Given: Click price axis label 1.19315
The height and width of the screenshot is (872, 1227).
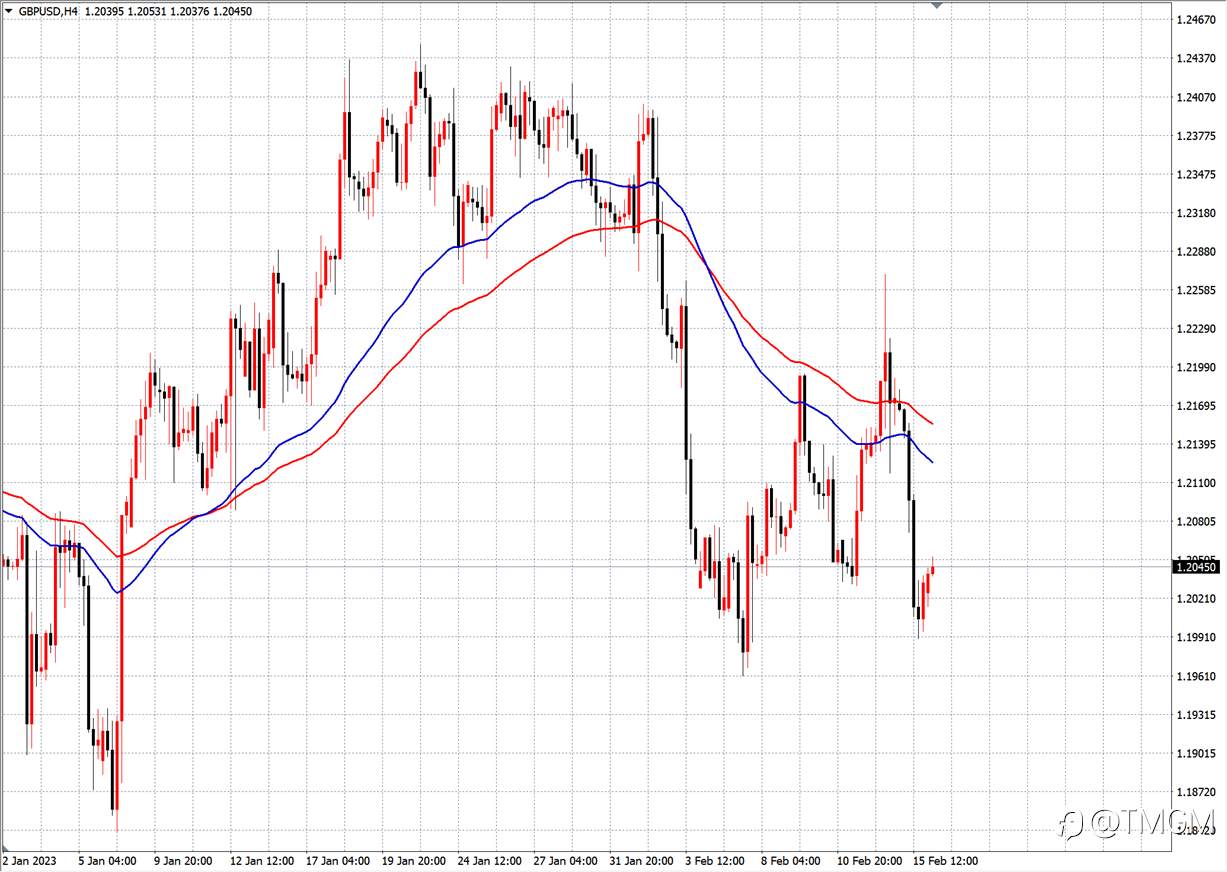Looking at the screenshot, I should pos(1196,715).
